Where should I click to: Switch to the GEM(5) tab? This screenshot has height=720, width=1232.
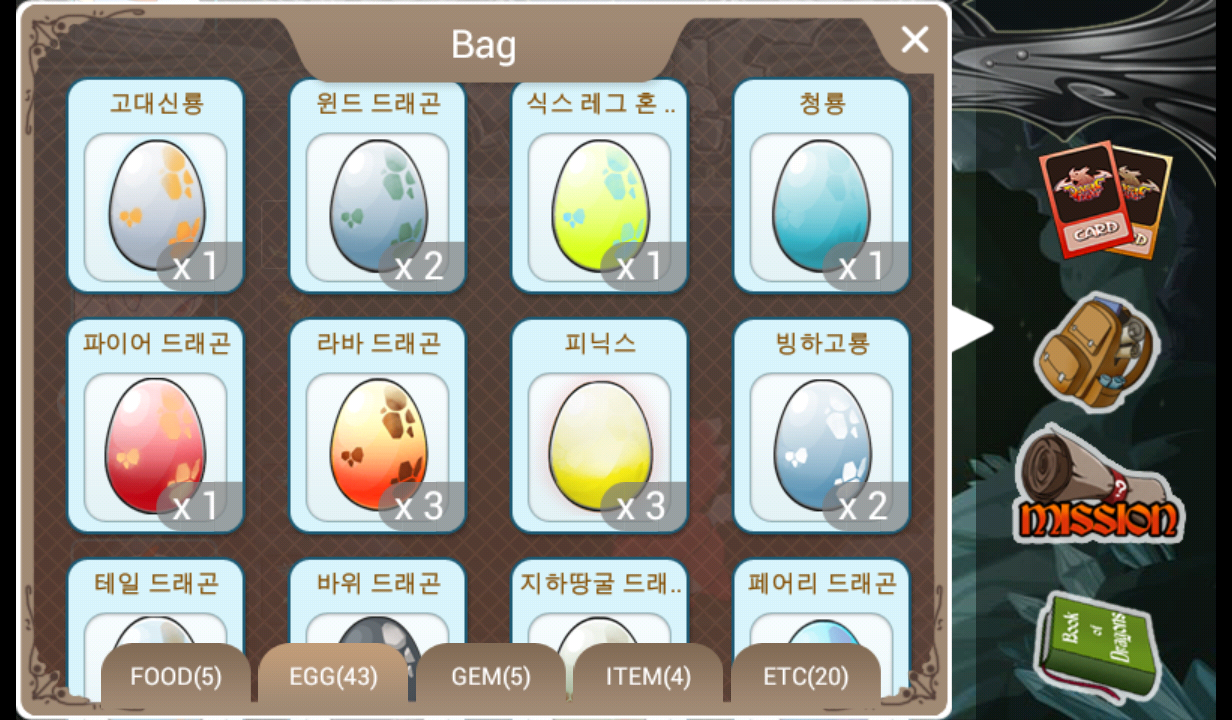[x=491, y=677]
